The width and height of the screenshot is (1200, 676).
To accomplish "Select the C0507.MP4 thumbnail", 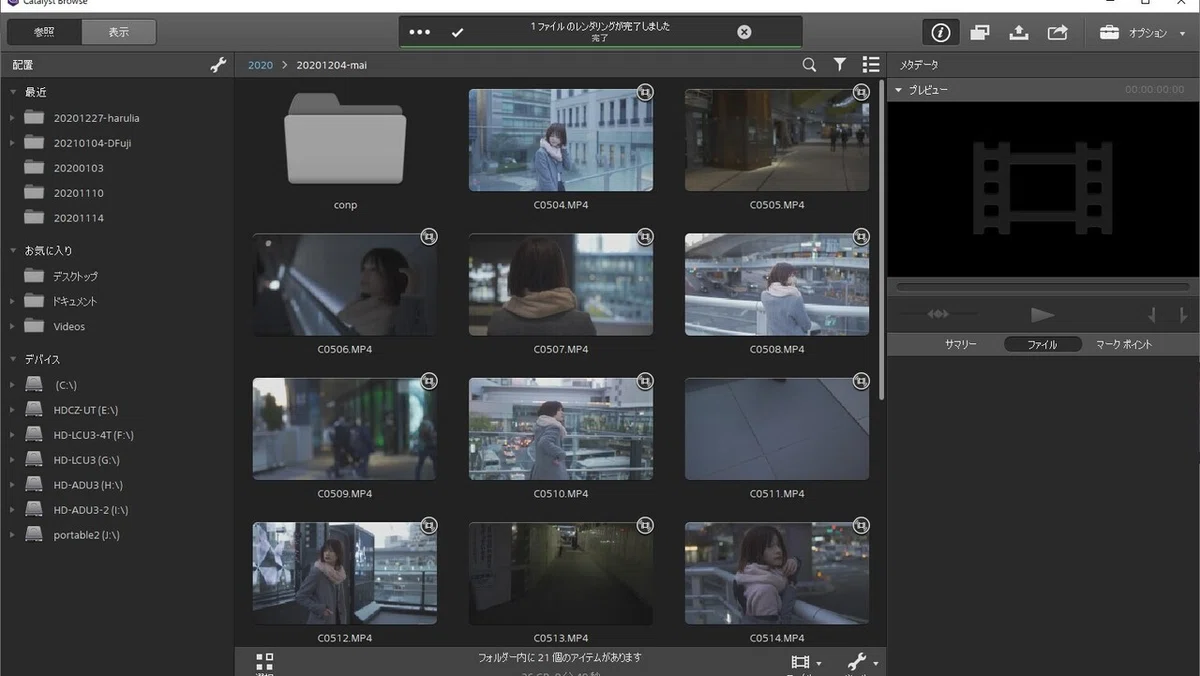I will [561, 284].
